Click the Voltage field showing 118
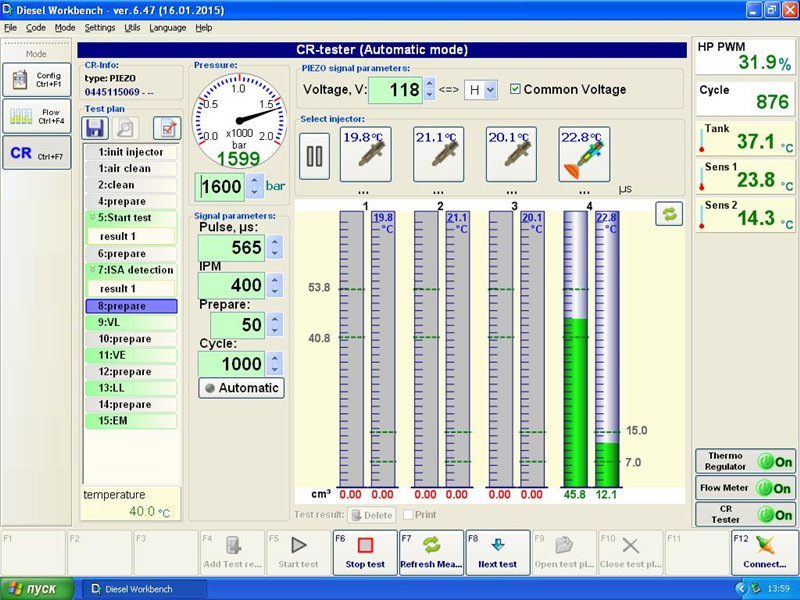 (395, 90)
